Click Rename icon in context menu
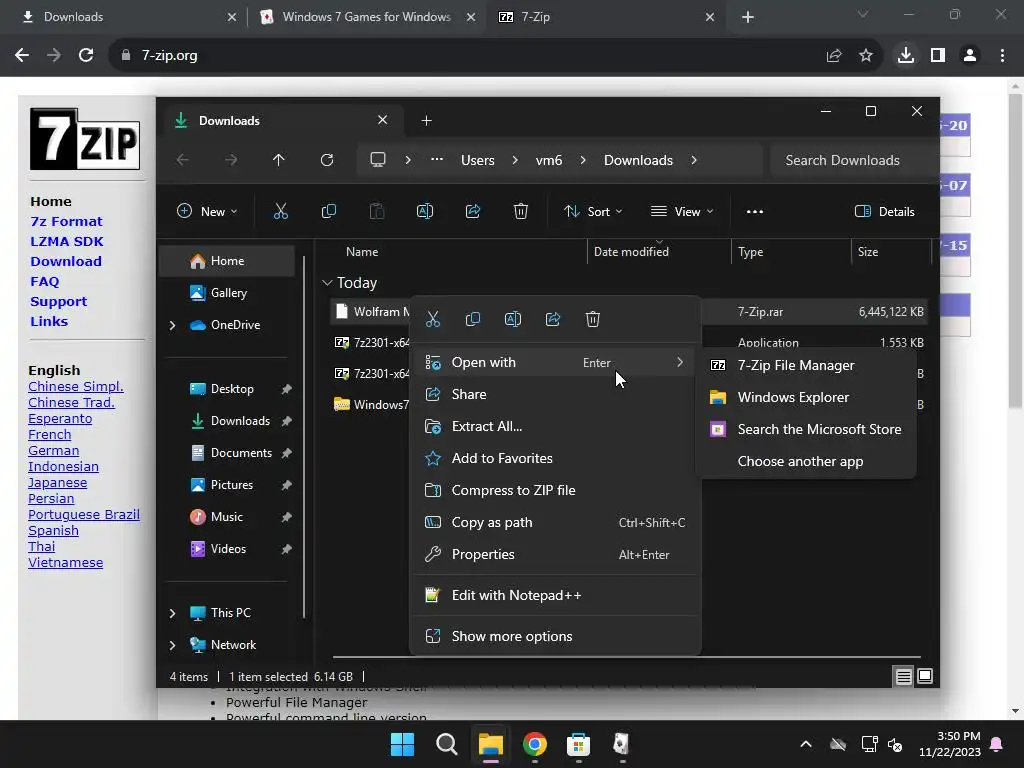Image resolution: width=1024 pixels, height=768 pixels. (x=513, y=319)
